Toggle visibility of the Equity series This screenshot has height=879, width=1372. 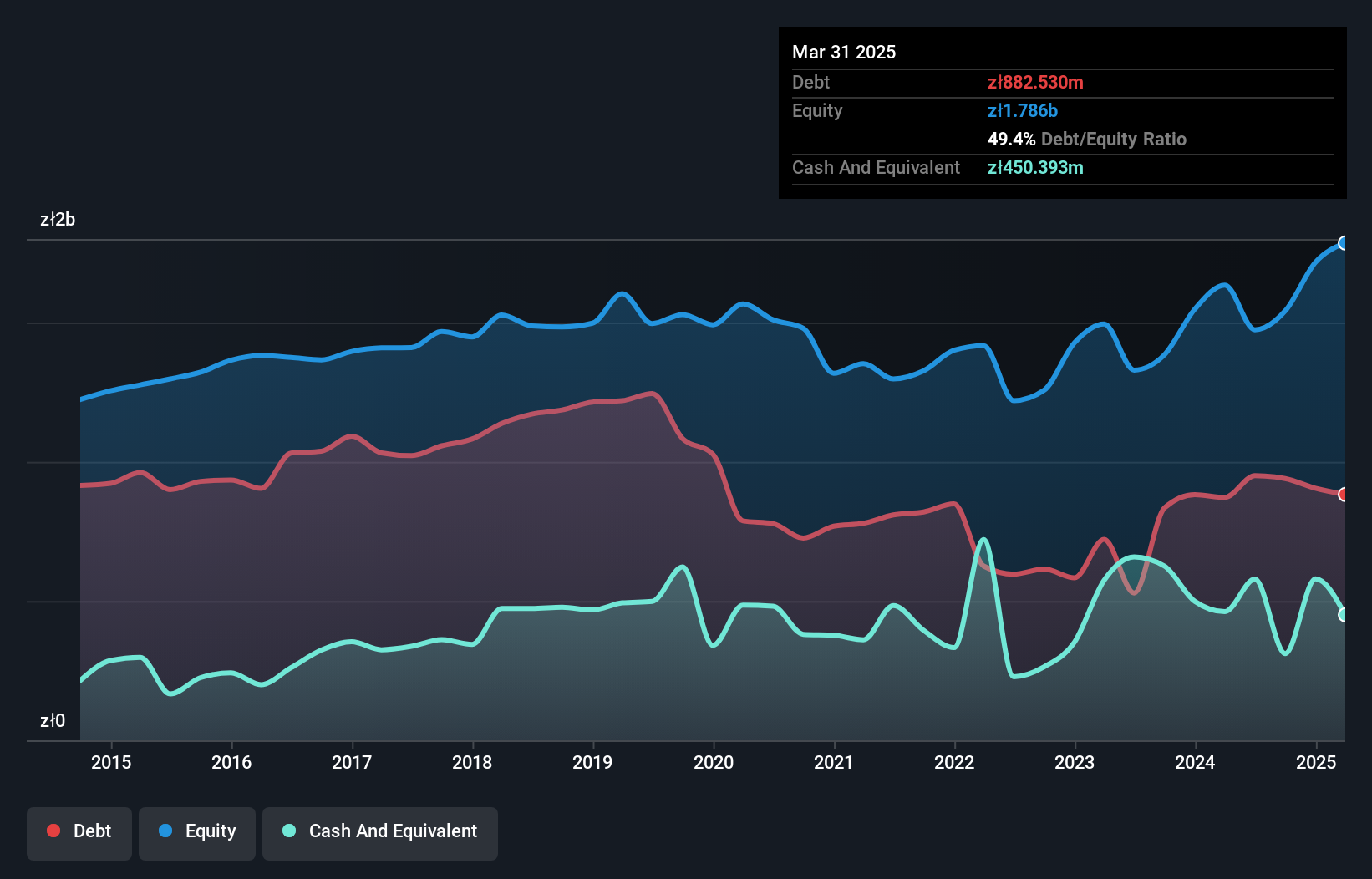pyautogui.click(x=196, y=832)
